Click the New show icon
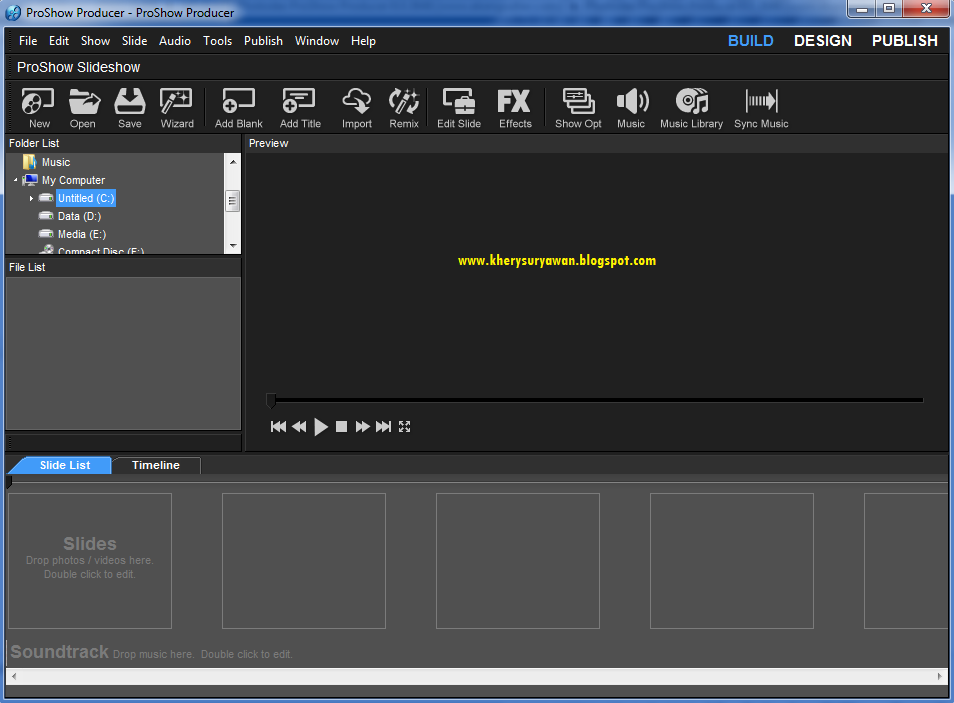The image size is (954, 703). coord(38,108)
